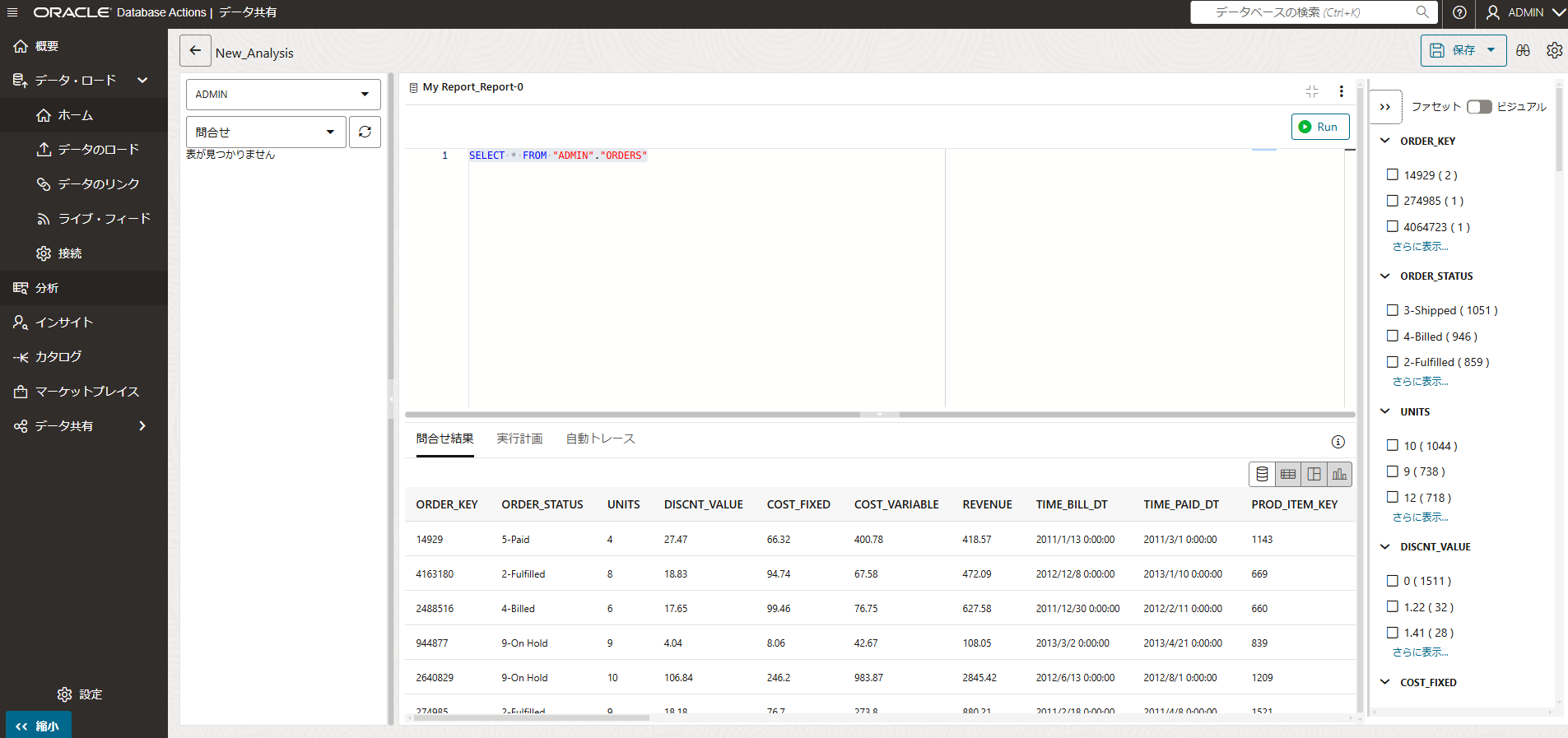This screenshot has width=1568, height=738.
Task: Click the refresh icon beside the query dropdown
Action: (365, 132)
